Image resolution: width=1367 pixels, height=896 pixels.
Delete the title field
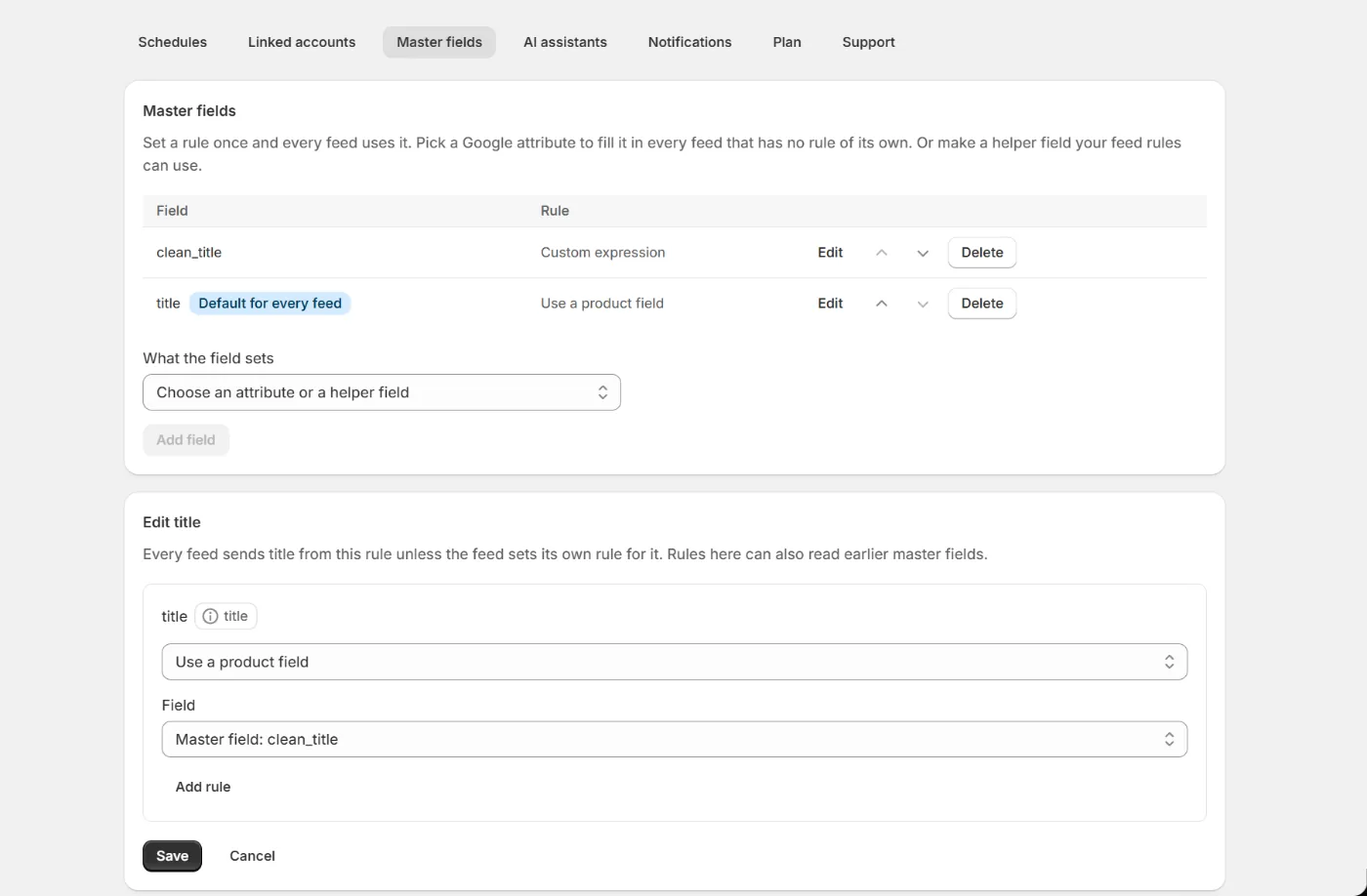point(982,304)
